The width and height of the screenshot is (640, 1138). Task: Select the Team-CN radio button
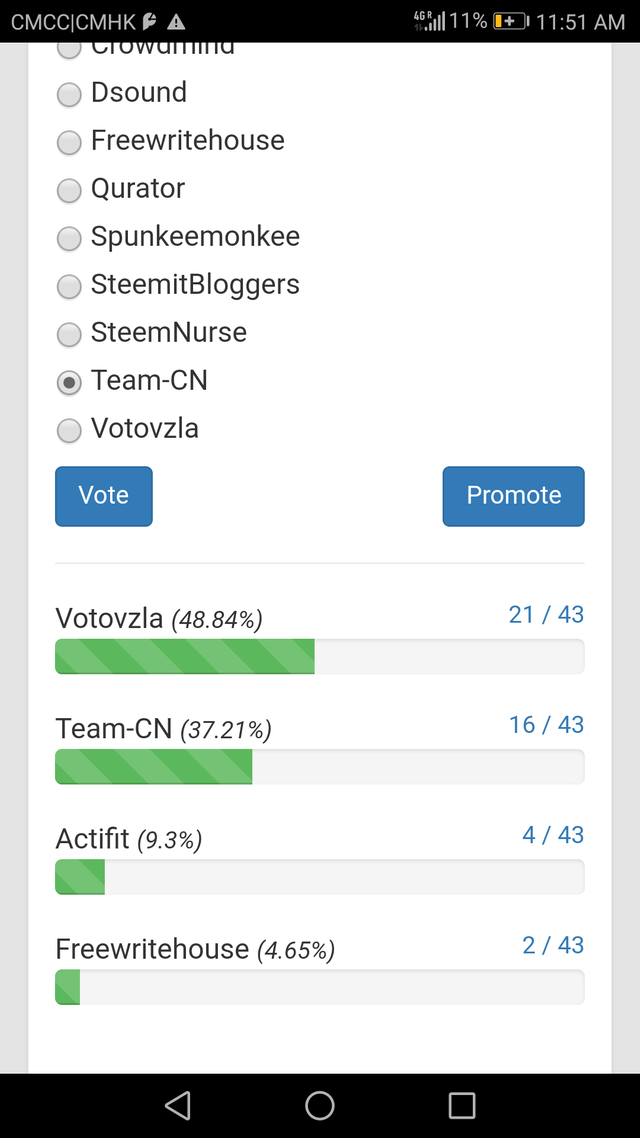tap(69, 382)
